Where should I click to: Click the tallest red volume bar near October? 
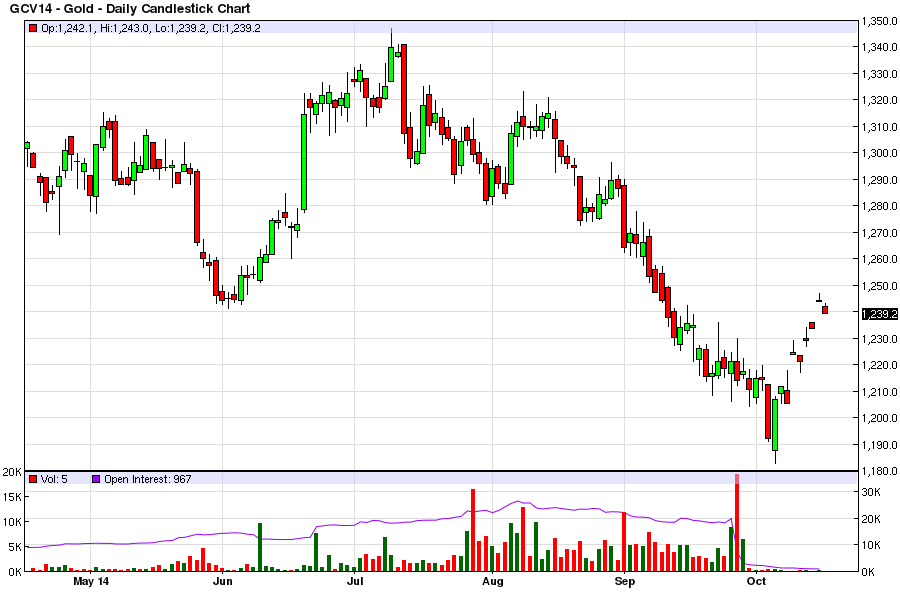(x=737, y=522)
